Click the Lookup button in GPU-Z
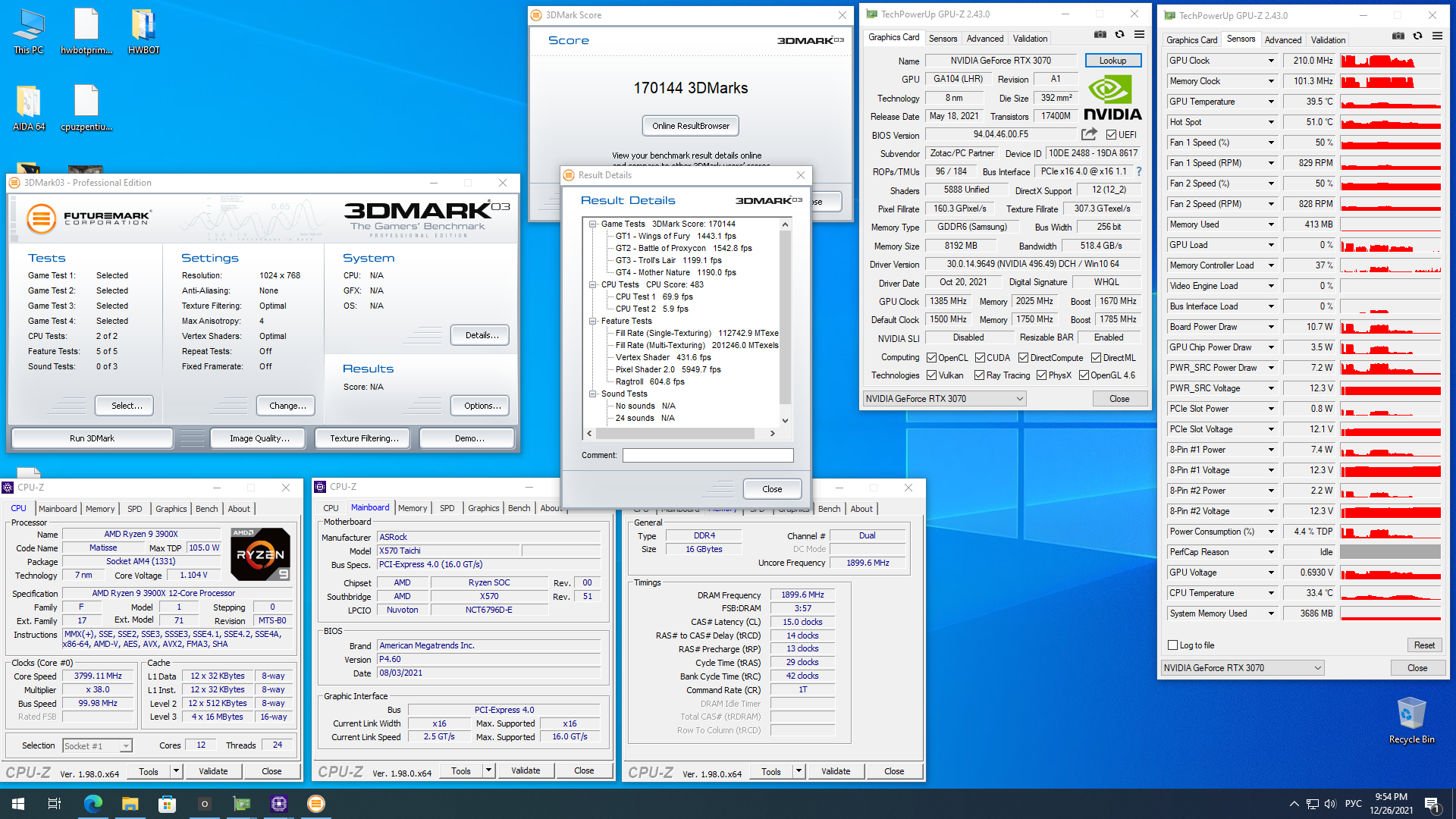Viewport: 1456px width, 819px height. click(1112, 61)
